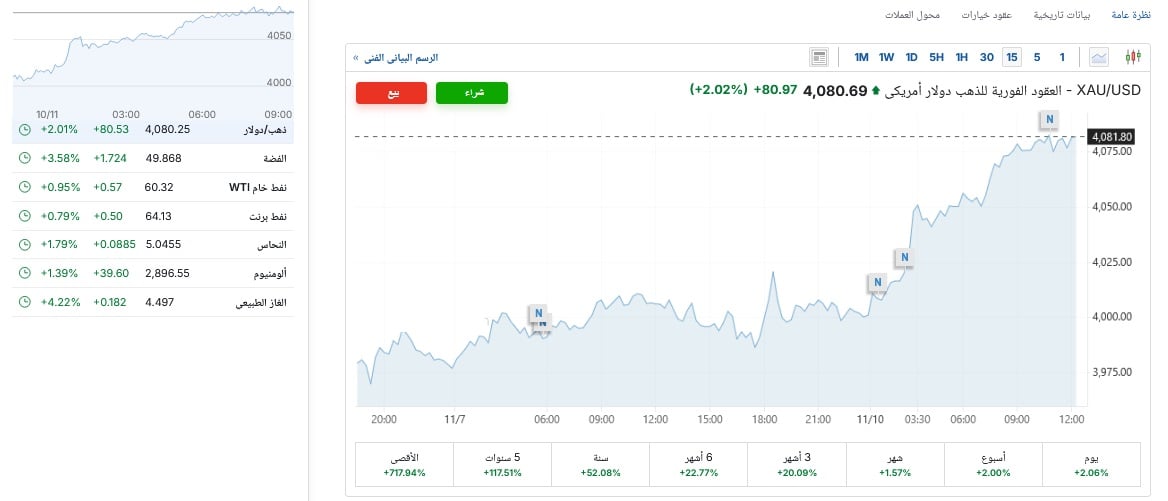Screen dimensions: 1168x501
Task: Click the clock icon beside aluminium row
Action: tap(25, 273)
